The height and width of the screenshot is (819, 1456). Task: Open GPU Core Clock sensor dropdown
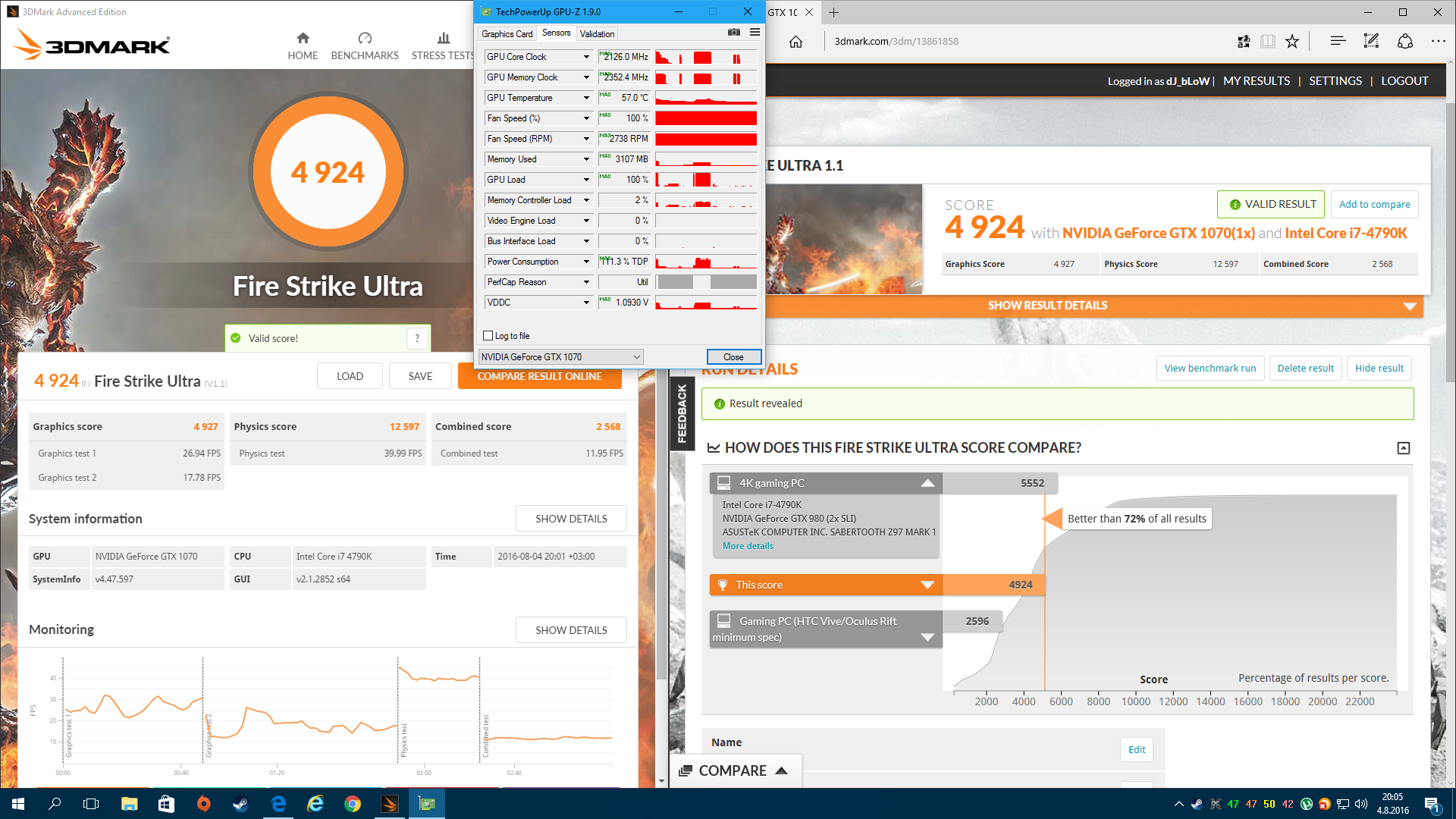click(586, 57)
